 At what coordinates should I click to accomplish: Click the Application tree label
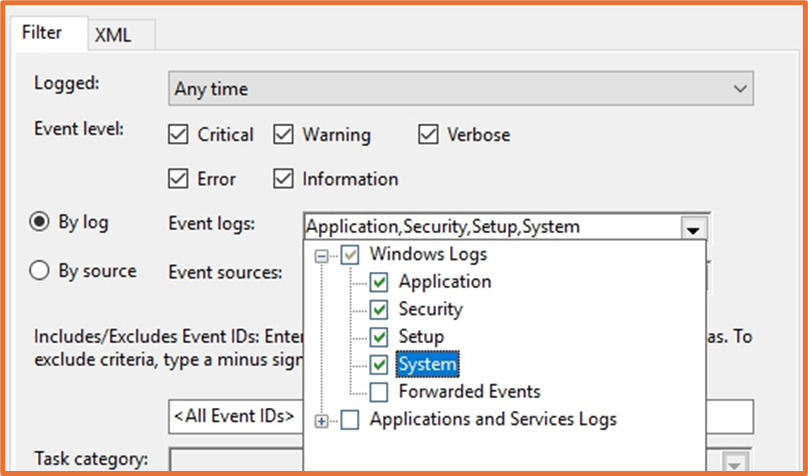[445, 282]
